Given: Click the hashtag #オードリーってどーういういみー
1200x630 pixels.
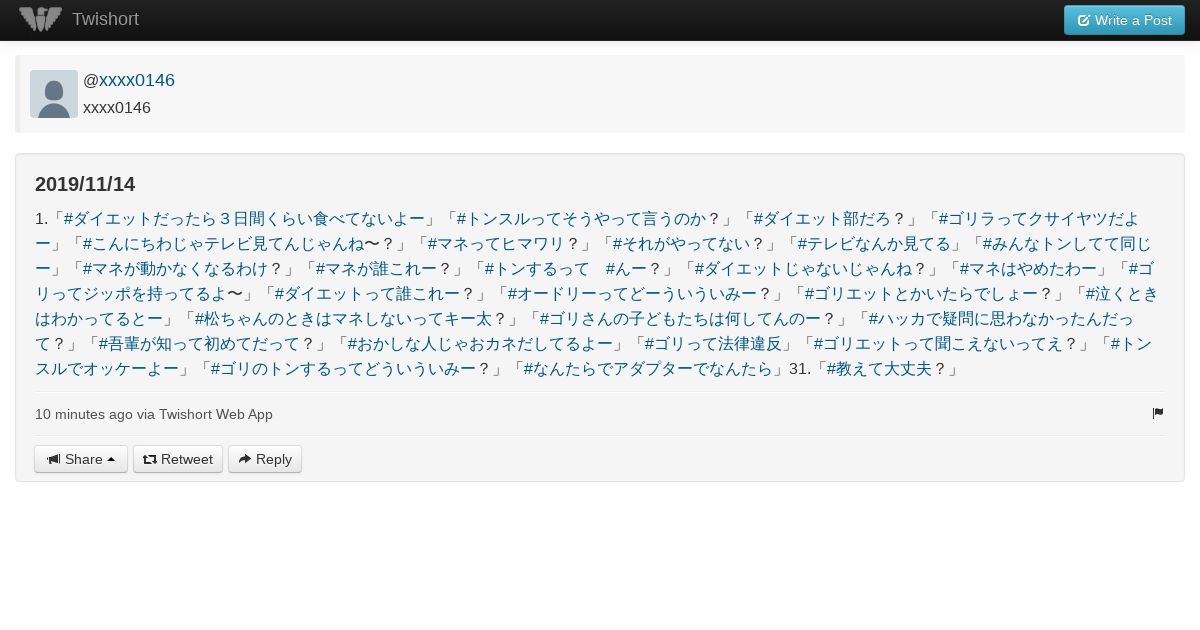Looking at the screenshot, I should [632, 293].
